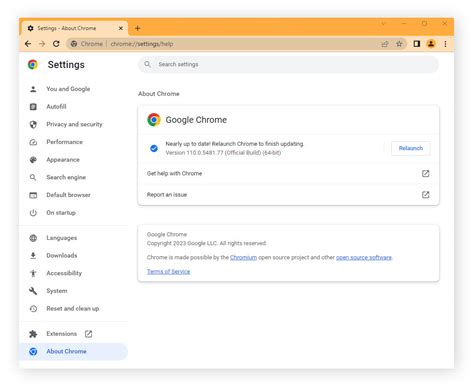Screen dimensions: 474x391
Task: Close the Settings - About Chrome tab
Action: [x=121, y=28]
